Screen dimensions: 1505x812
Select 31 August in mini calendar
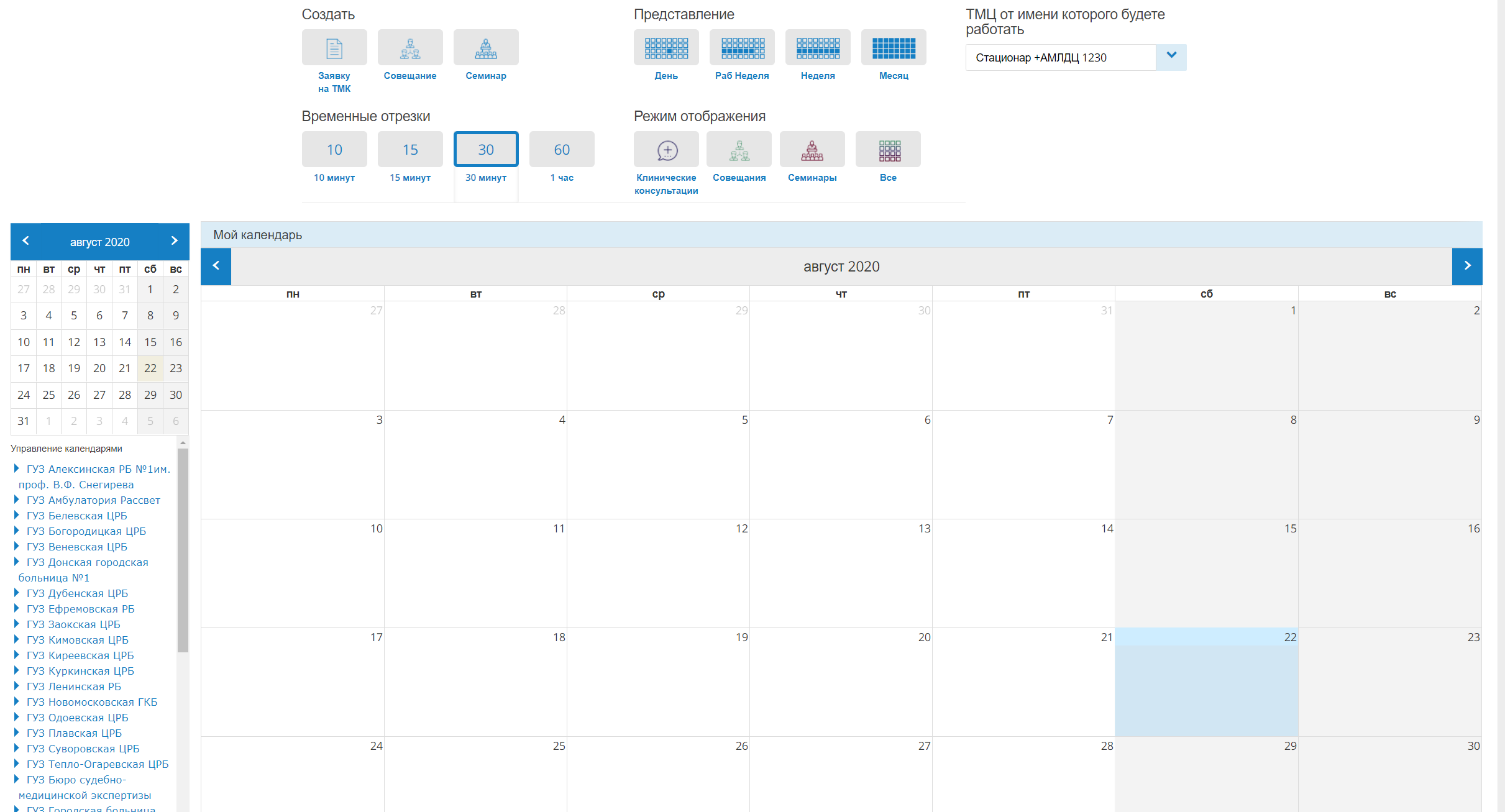[24, 421]
